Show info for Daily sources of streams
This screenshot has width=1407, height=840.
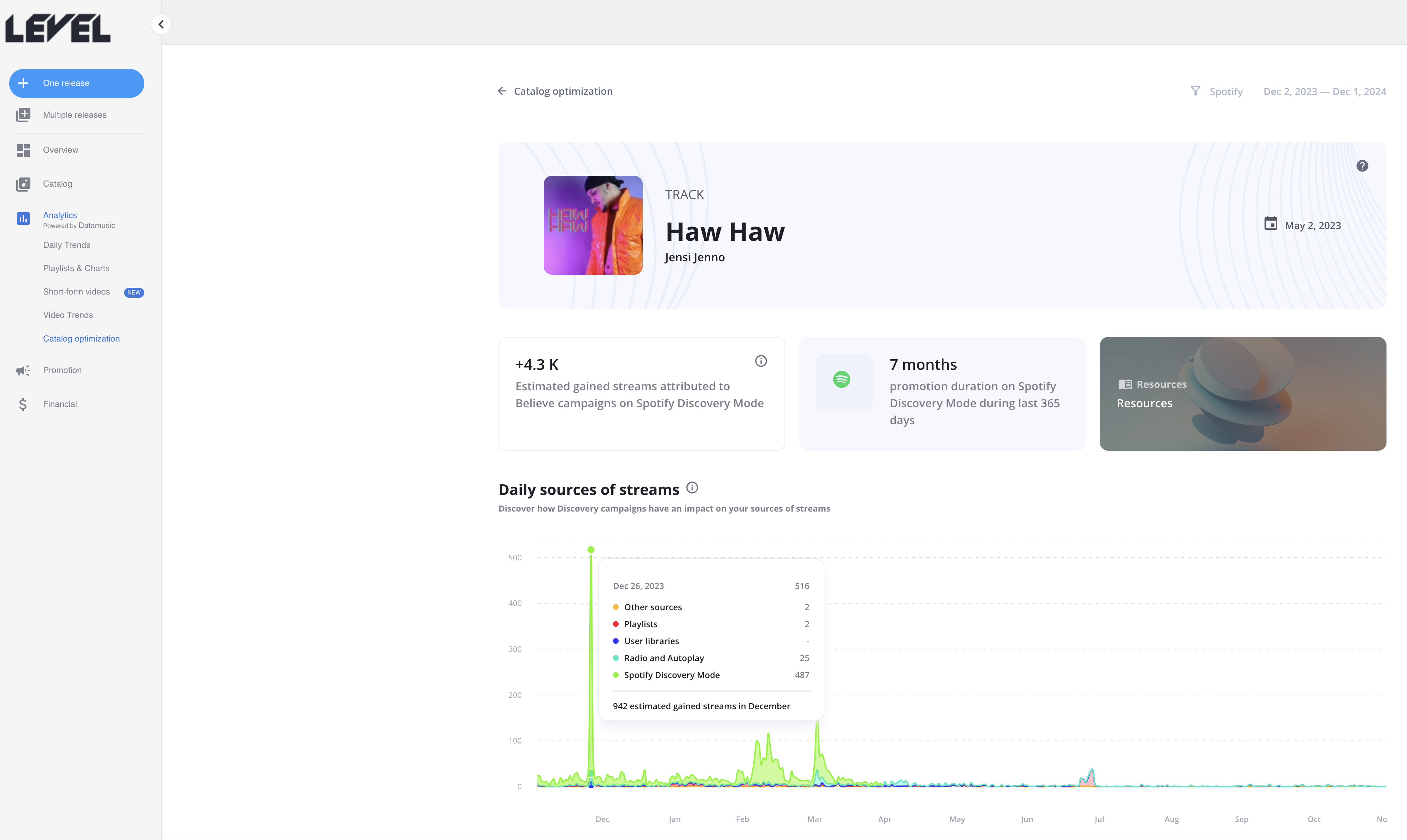point(691,488)
